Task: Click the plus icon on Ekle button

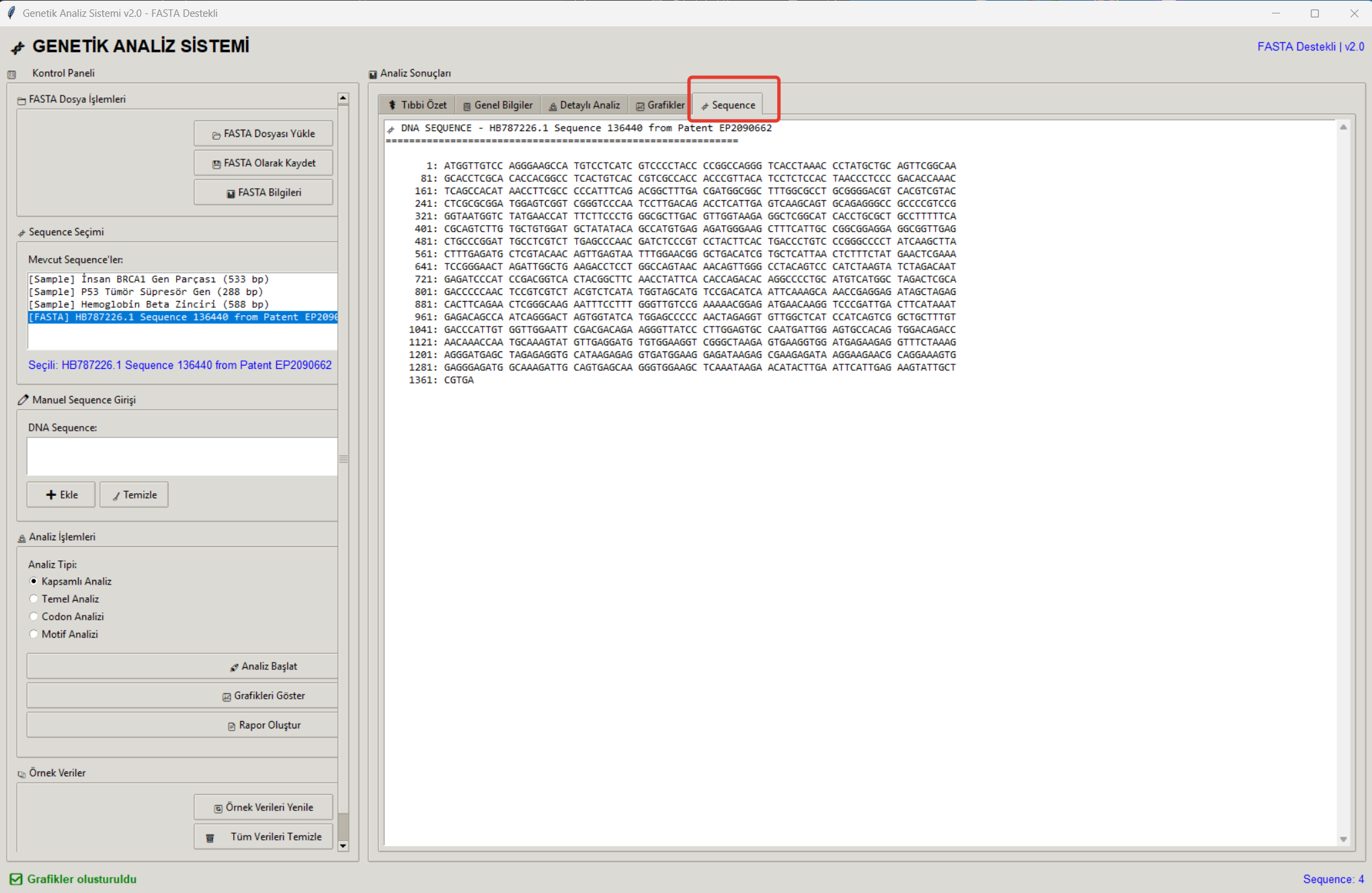Action: coord(50,495)
